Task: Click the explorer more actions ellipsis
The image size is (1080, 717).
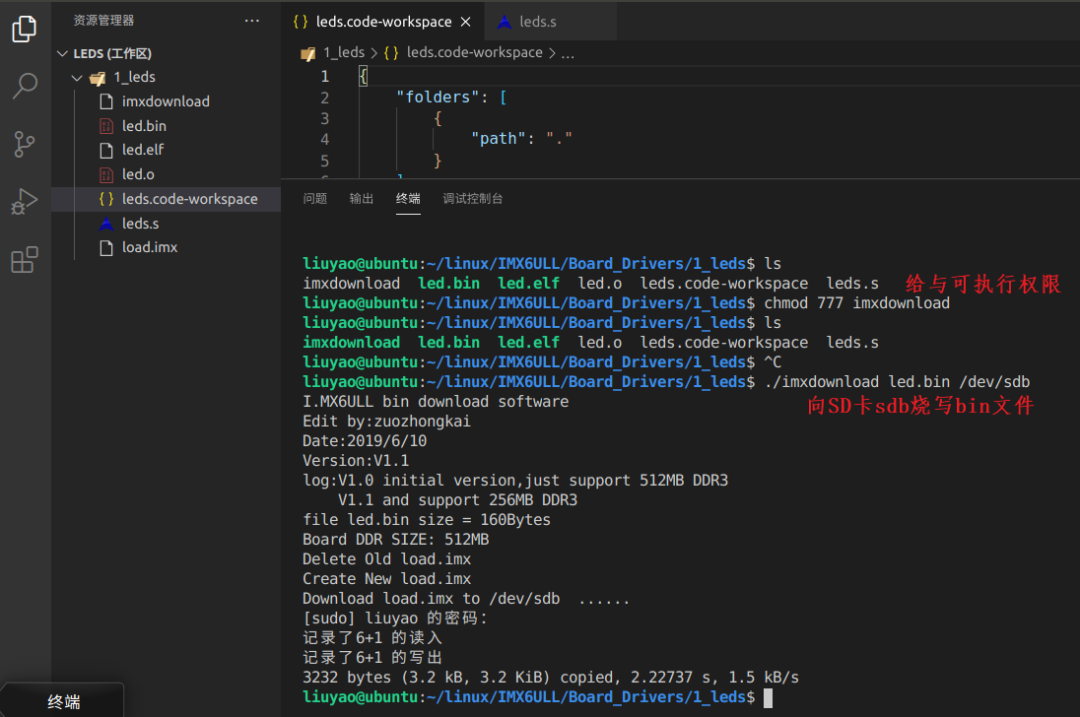Action: pos(252,20)
